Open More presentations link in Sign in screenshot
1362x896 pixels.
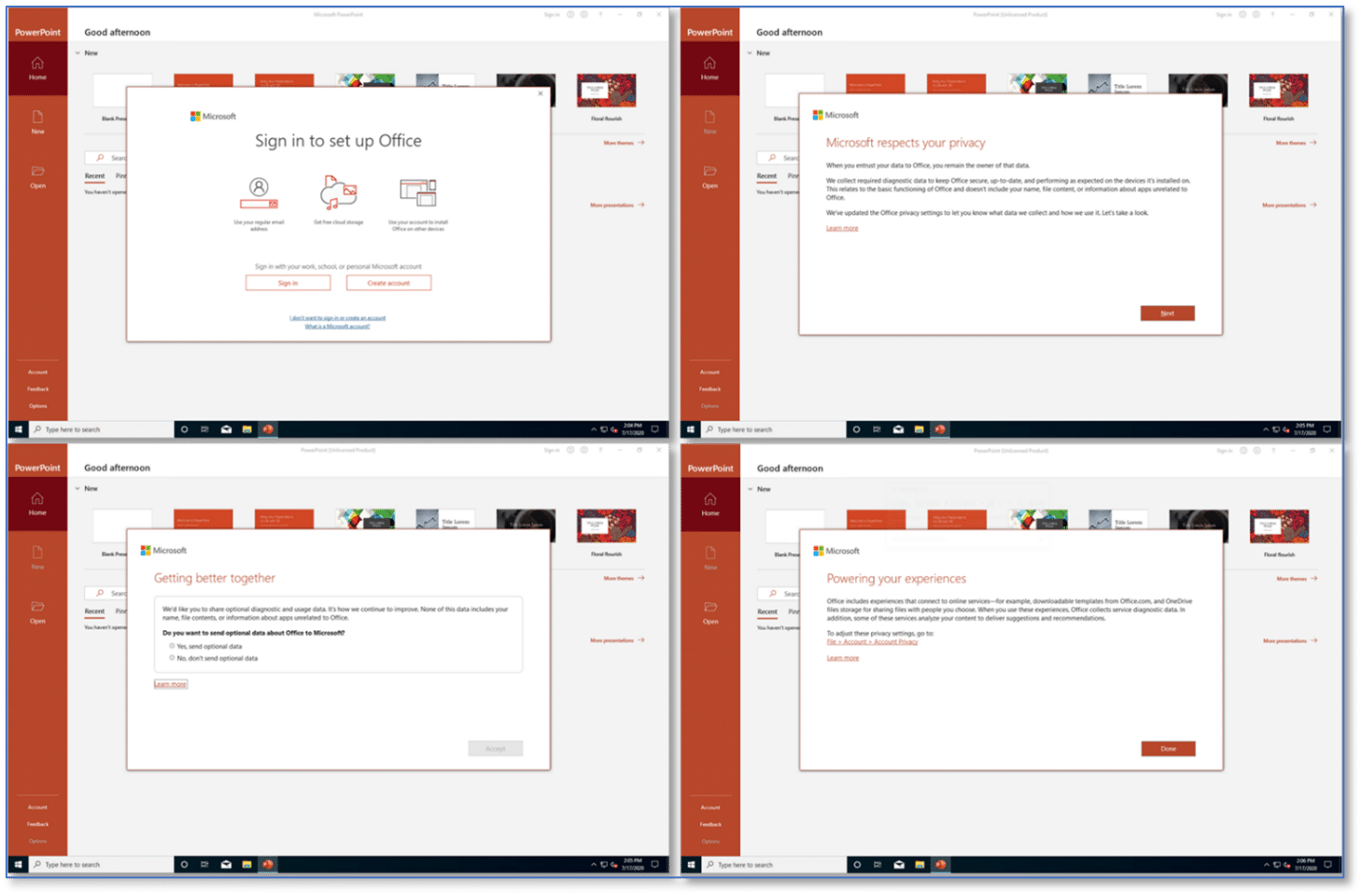[x=617, y=204]
